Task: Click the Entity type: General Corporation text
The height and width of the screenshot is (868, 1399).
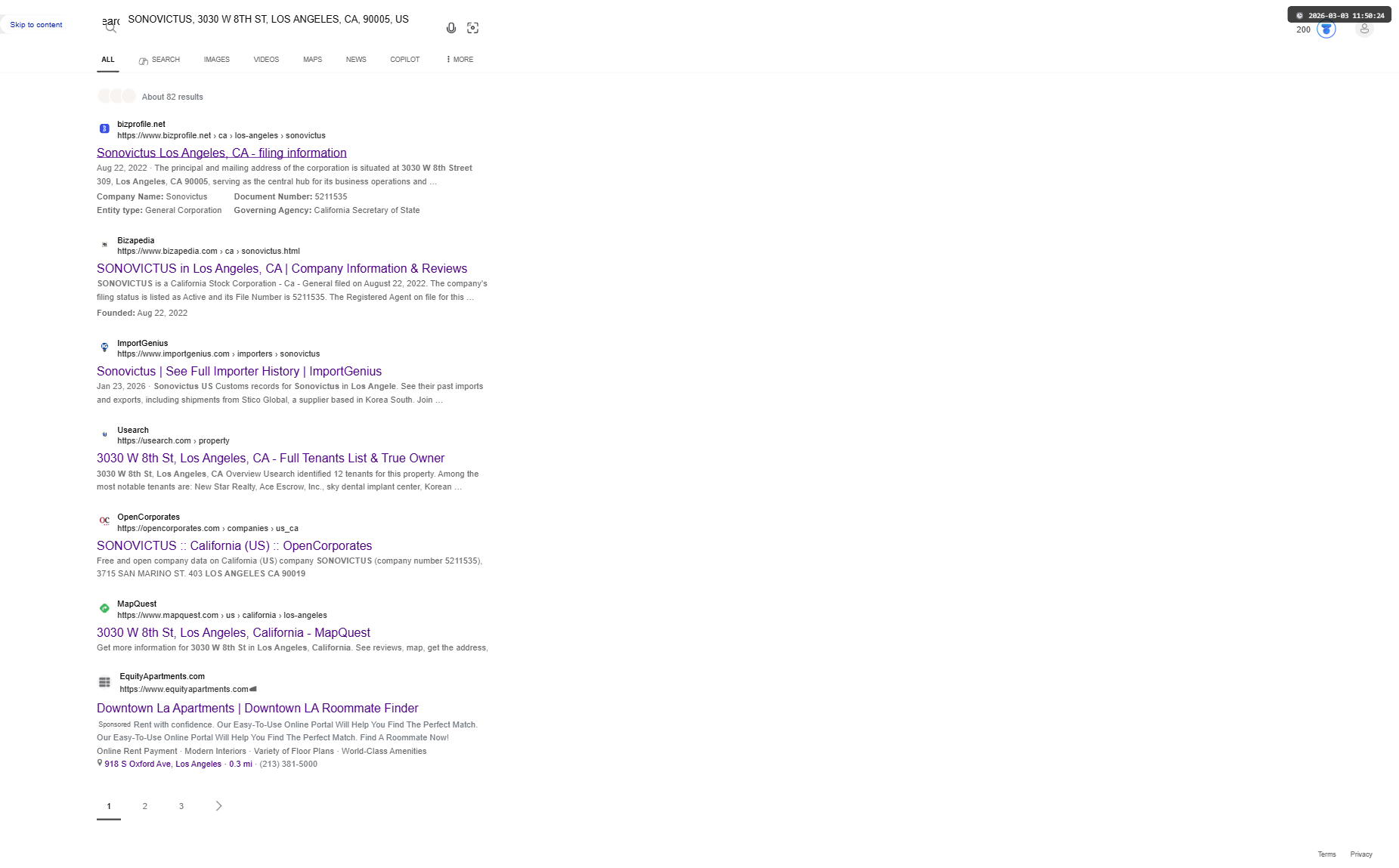Action: (159, 211)
